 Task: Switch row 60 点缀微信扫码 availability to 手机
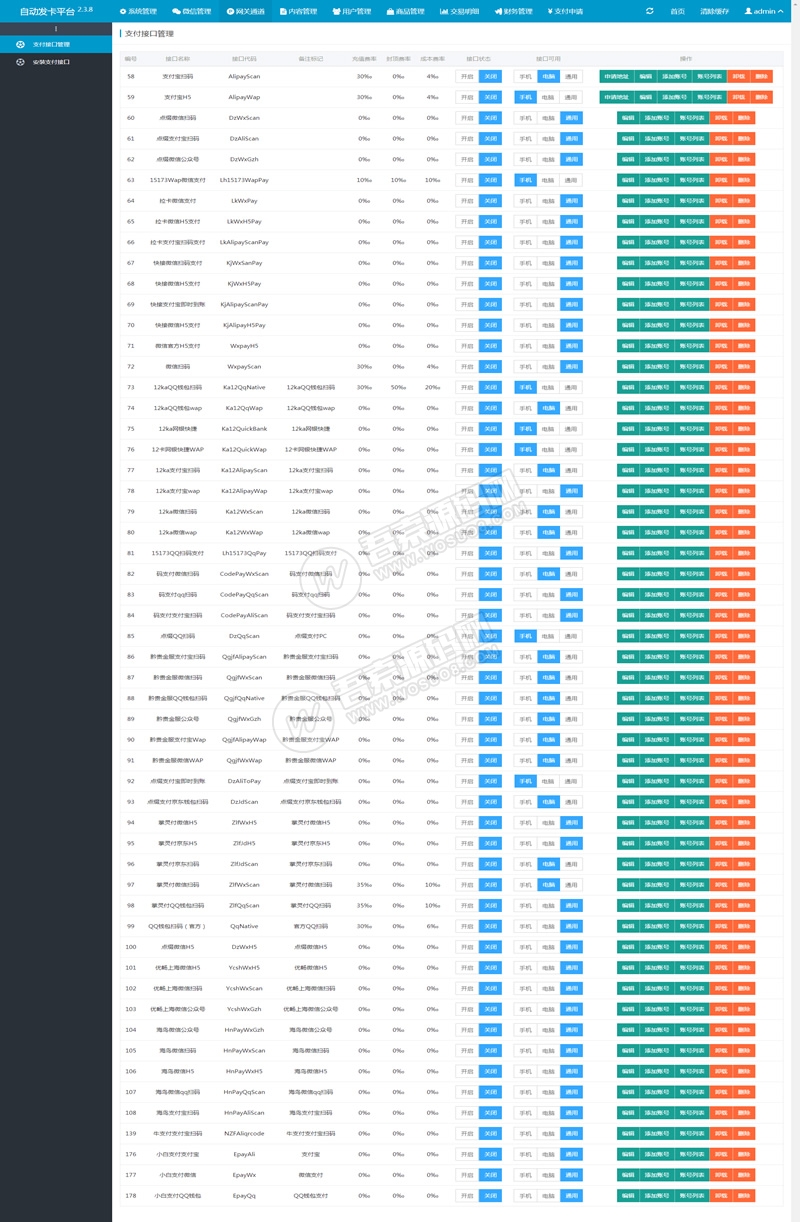pyautogui.click(x=524, y=118)
